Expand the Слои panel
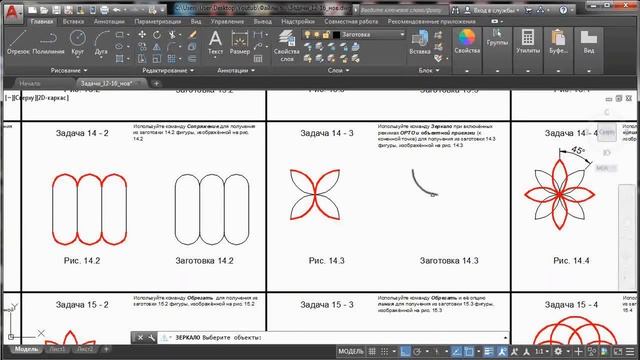Viewport: 640px width, 360px height. (338, 71)
